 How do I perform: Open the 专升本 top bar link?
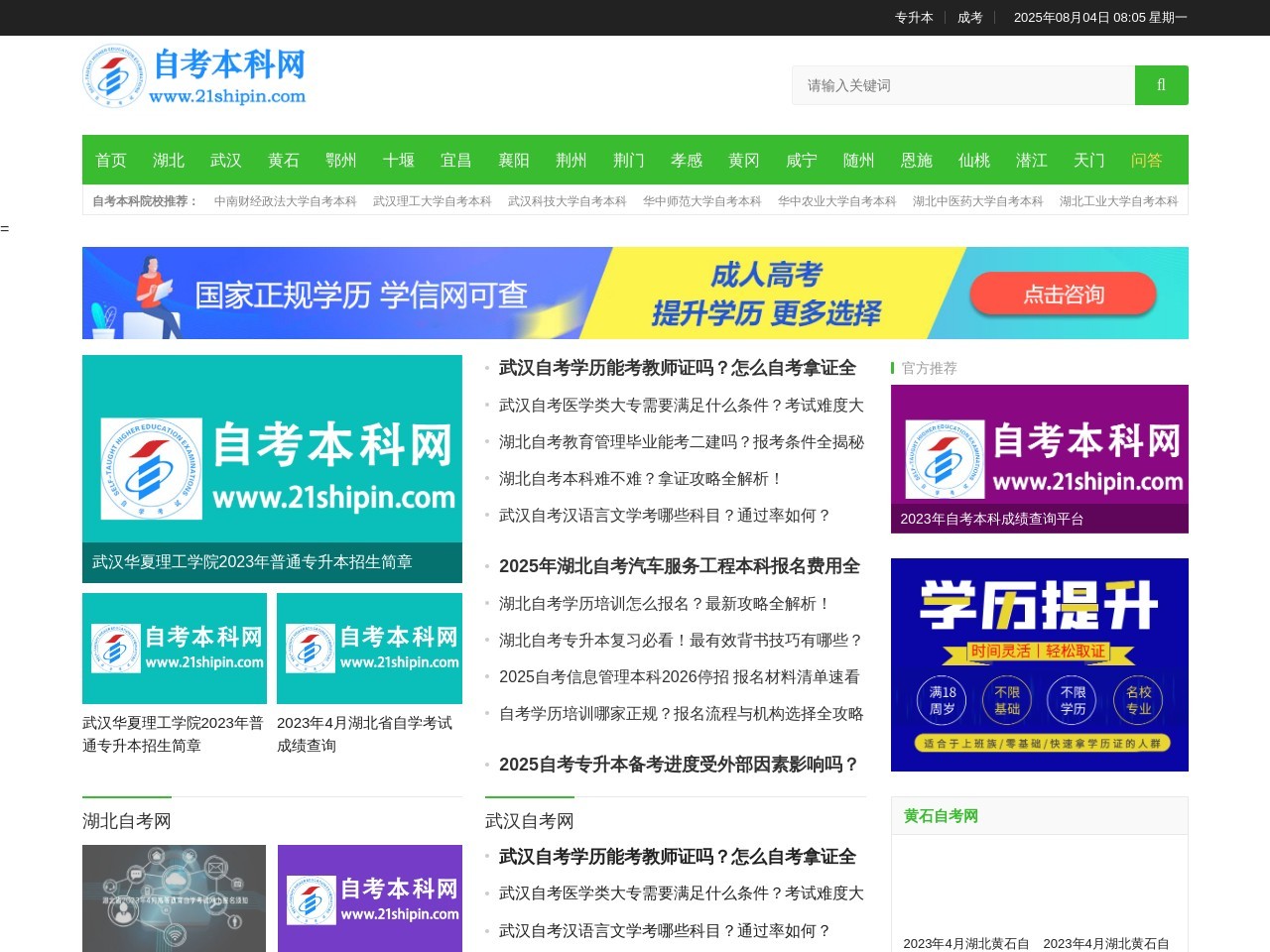(914, 18)
